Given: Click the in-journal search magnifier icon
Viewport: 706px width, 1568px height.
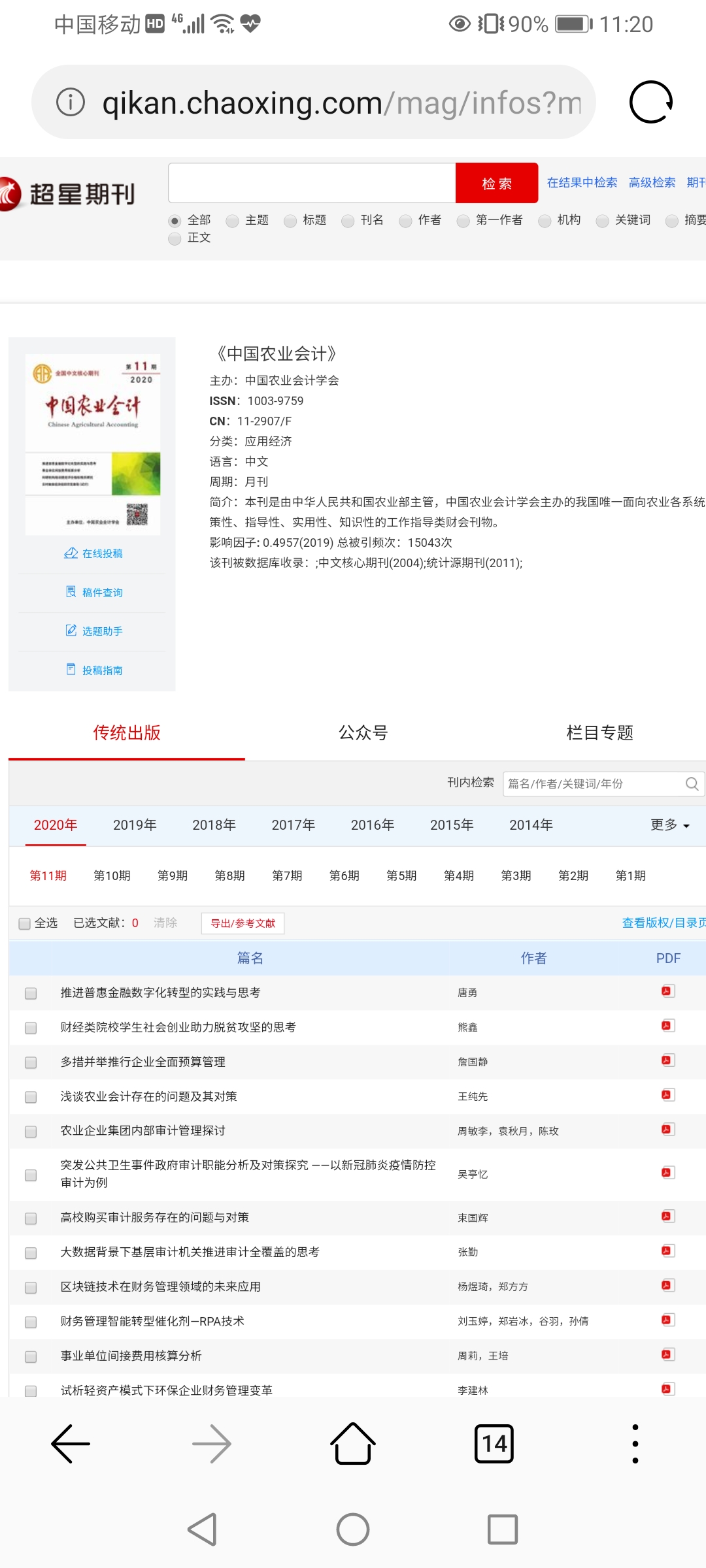Looking at the screenshot, I should point(692,783).
